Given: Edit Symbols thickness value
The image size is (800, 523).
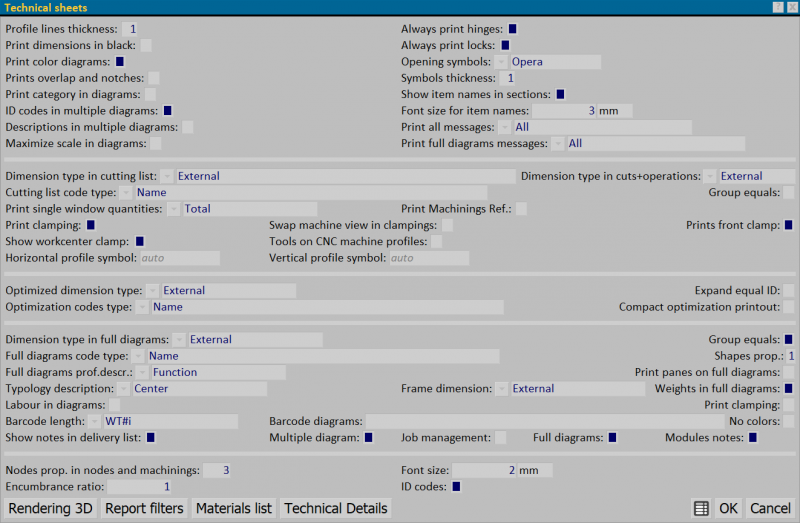Looking at the screenshot, I should (x=507, y=78).
